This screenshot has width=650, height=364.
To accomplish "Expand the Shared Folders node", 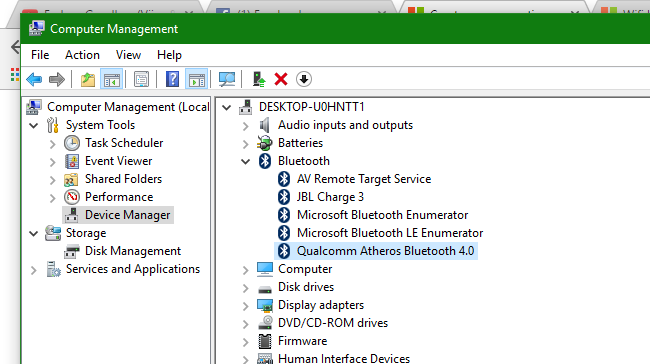I will [x=52, y=180].
